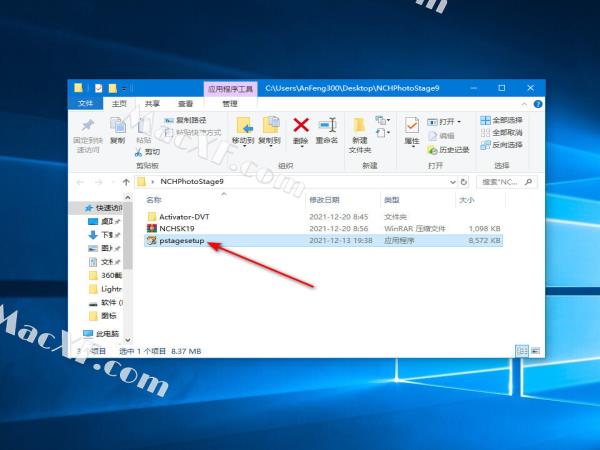Click the Open (打开) ribbon button
This screenshot has height=450, width=600.
pos(444,122)
